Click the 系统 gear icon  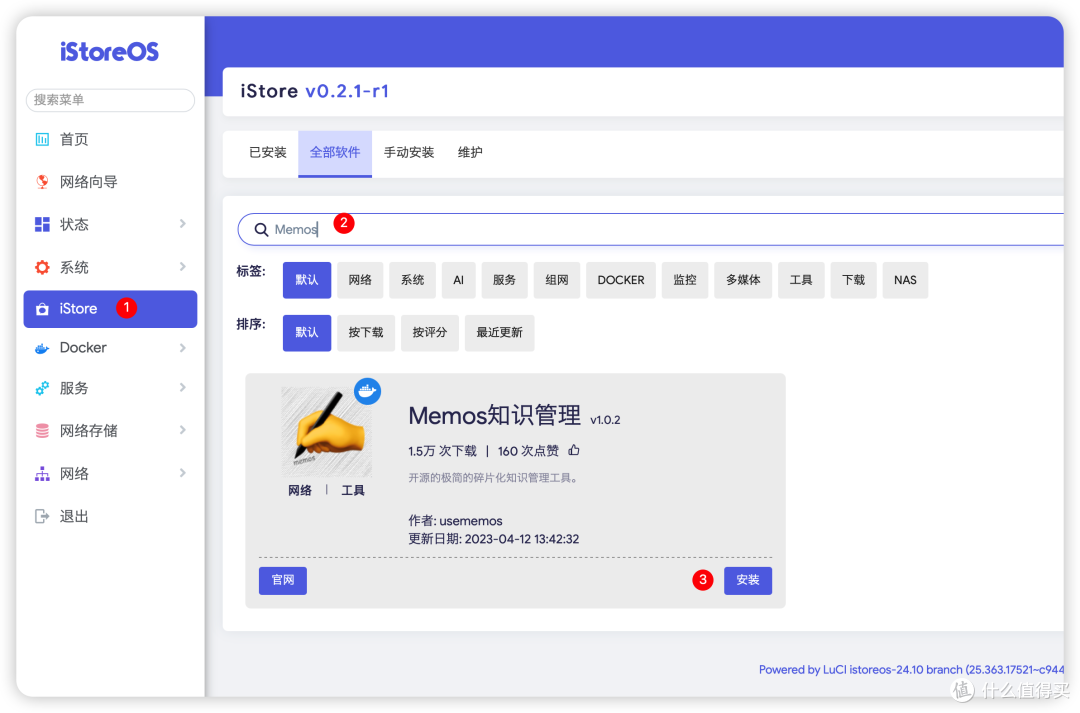(42, 267)
